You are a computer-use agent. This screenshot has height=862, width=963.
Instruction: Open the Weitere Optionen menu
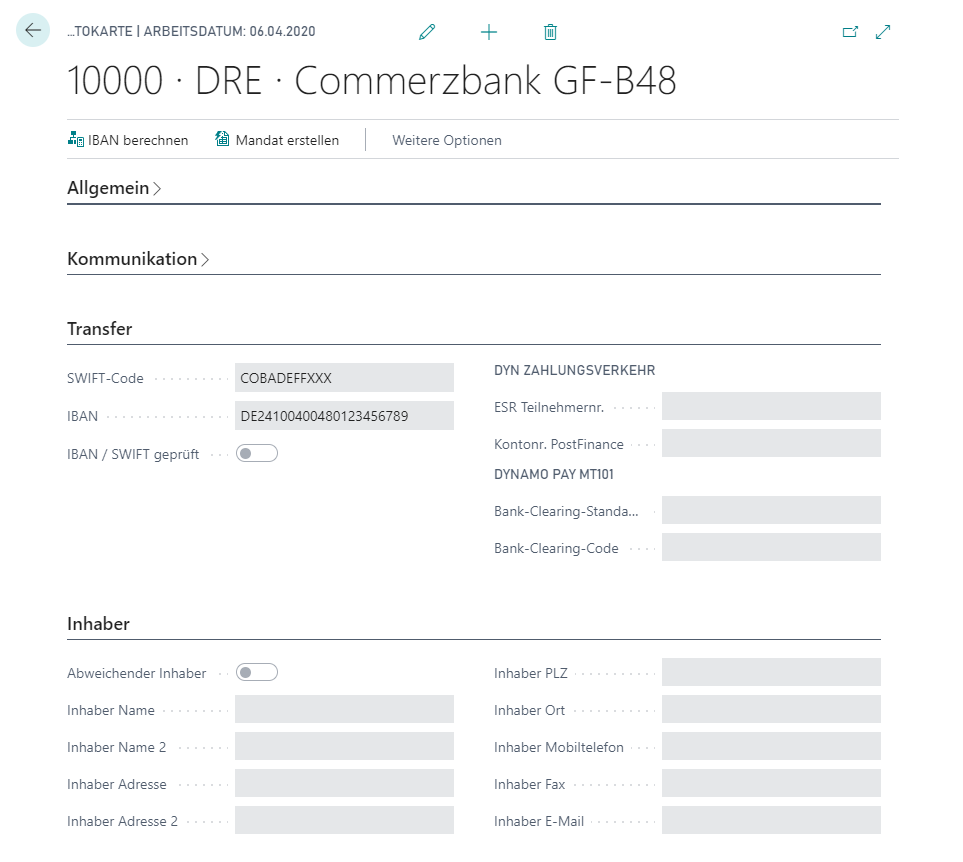click(x=446, y=140)
